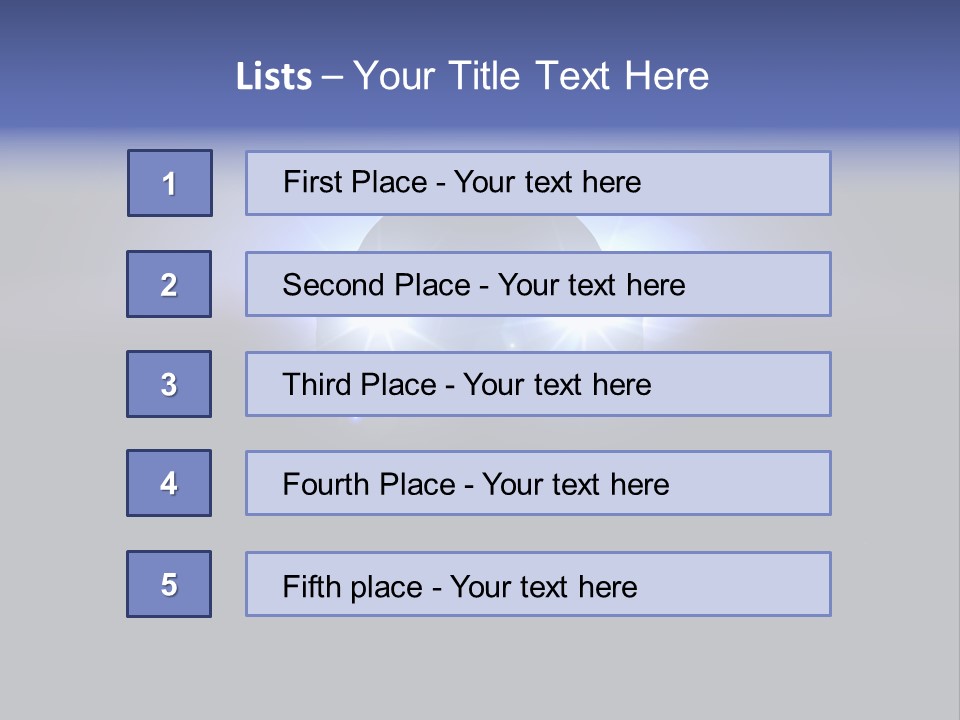
Task: Select the number 4 square
Action: (169, 483)
